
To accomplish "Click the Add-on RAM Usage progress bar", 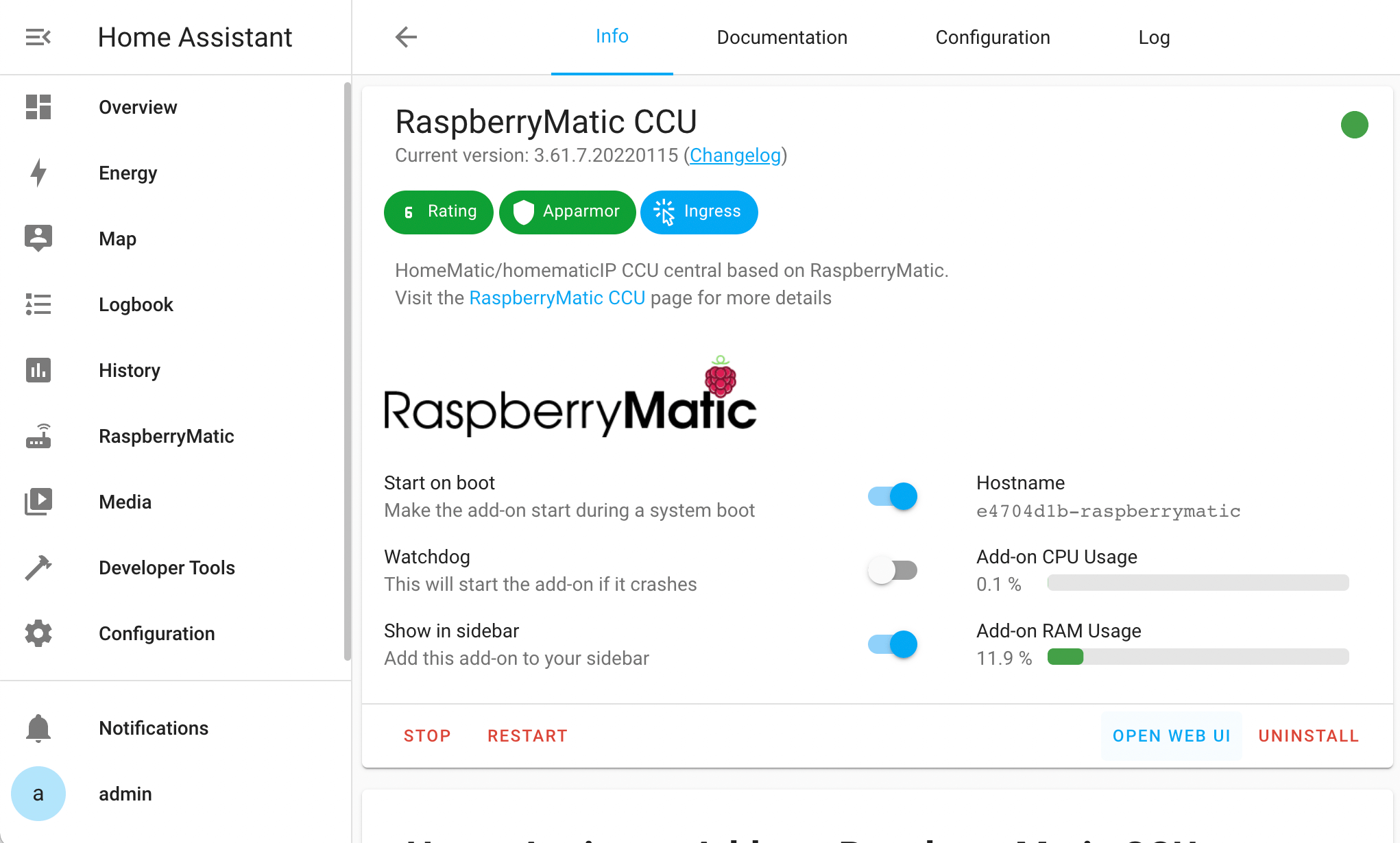I will [x=1198, y=657].
